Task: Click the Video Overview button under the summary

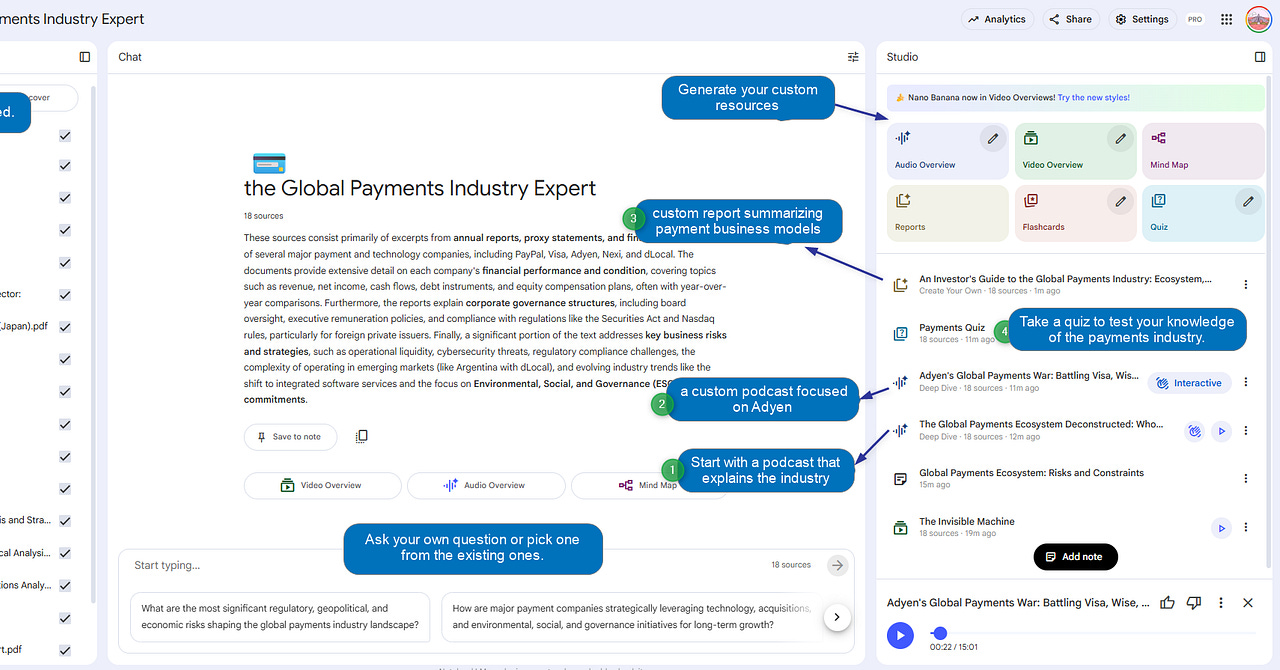Action: pos(322,485)
